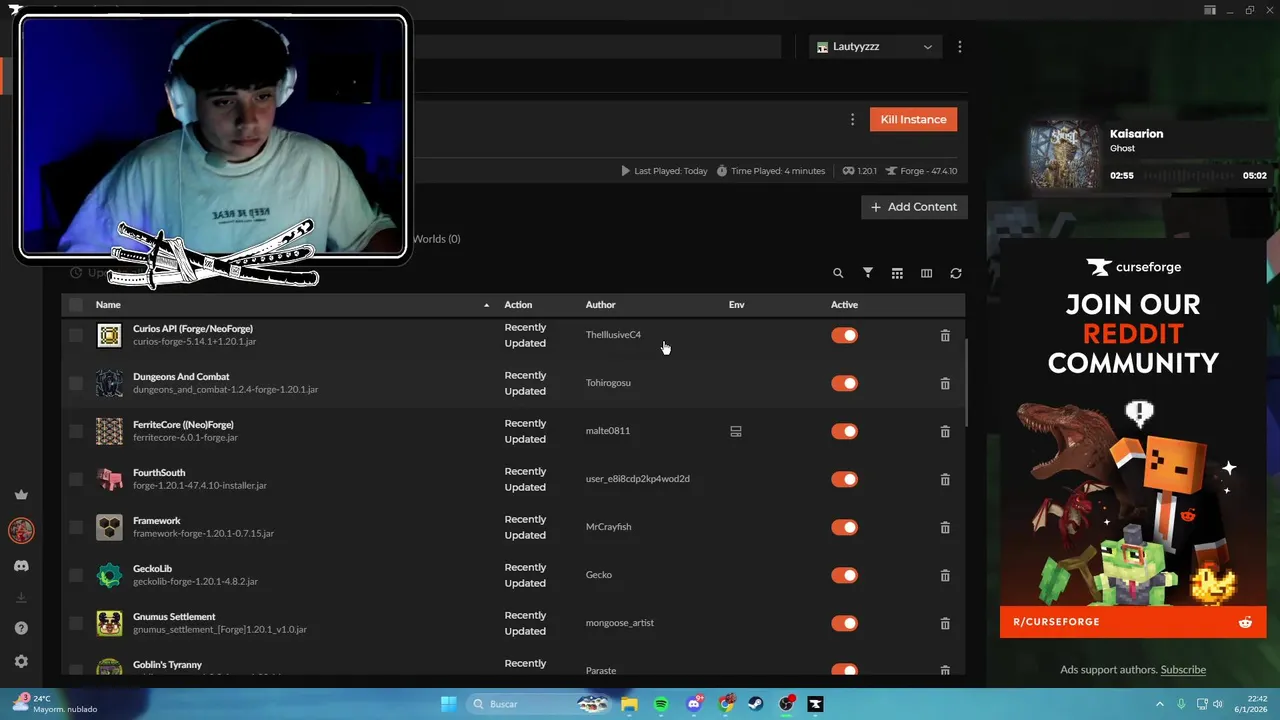Open the Lautyyzzz account dropdown
1280x720 pixels.
(875, 47)
